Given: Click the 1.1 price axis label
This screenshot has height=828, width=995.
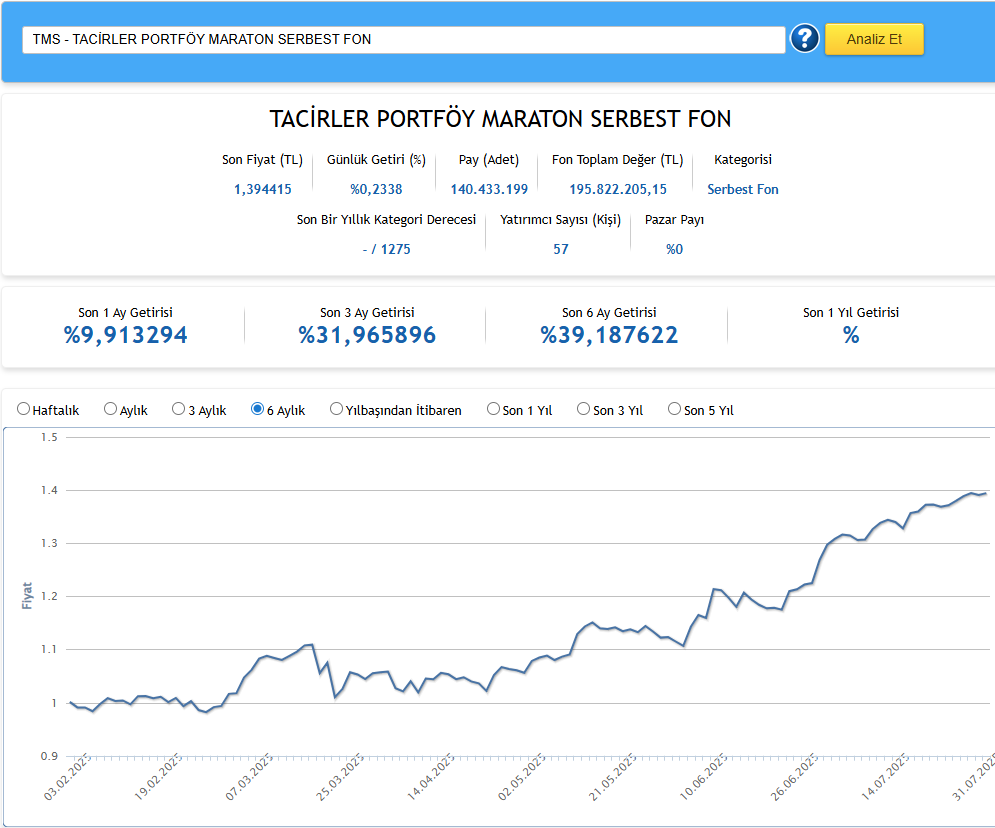Looking at the screenshot, I should pyautogui.click(x=49, y=649).
